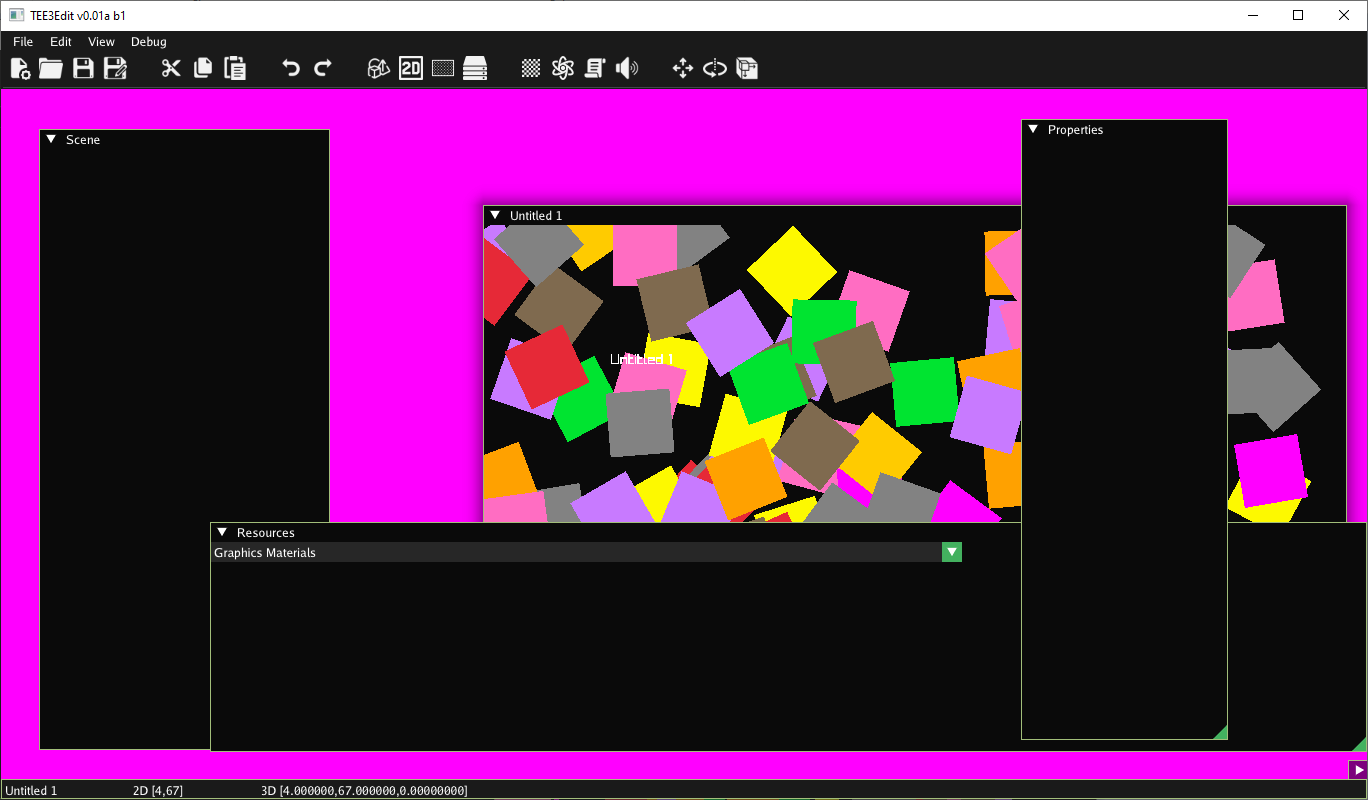The height and width of the screenshot is (800, 1368).
Task: Undo the last action
Action: [x=290, y=68]
